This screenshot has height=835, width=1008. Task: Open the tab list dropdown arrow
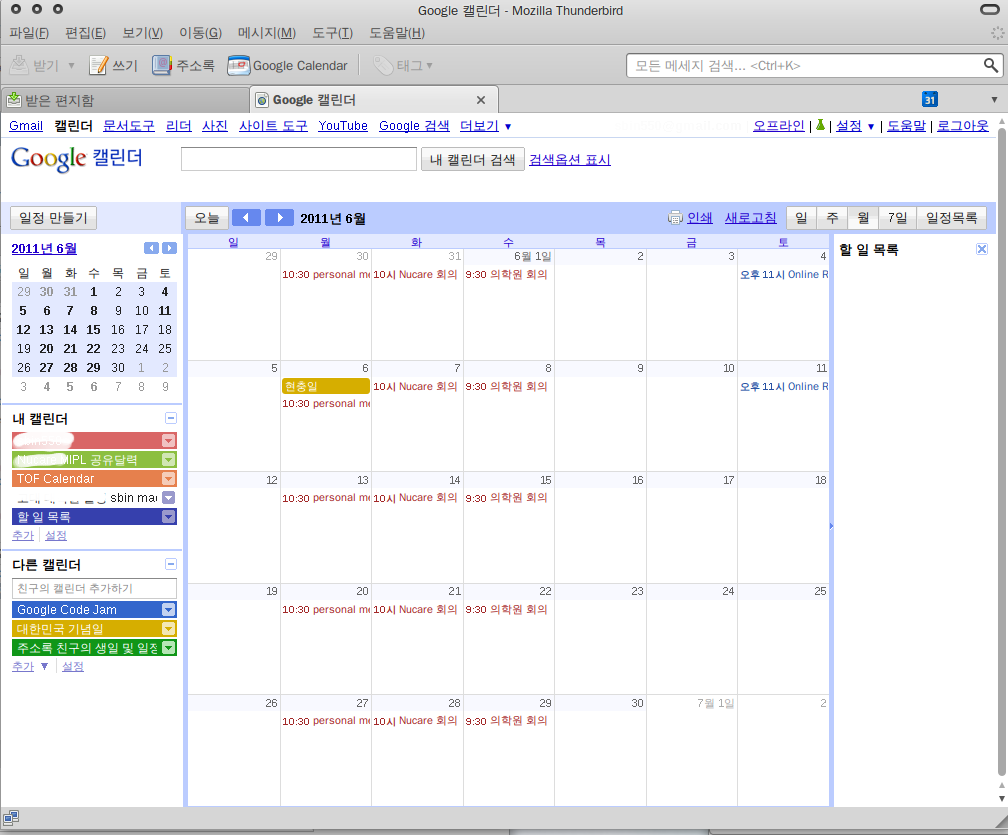point(994,100)
